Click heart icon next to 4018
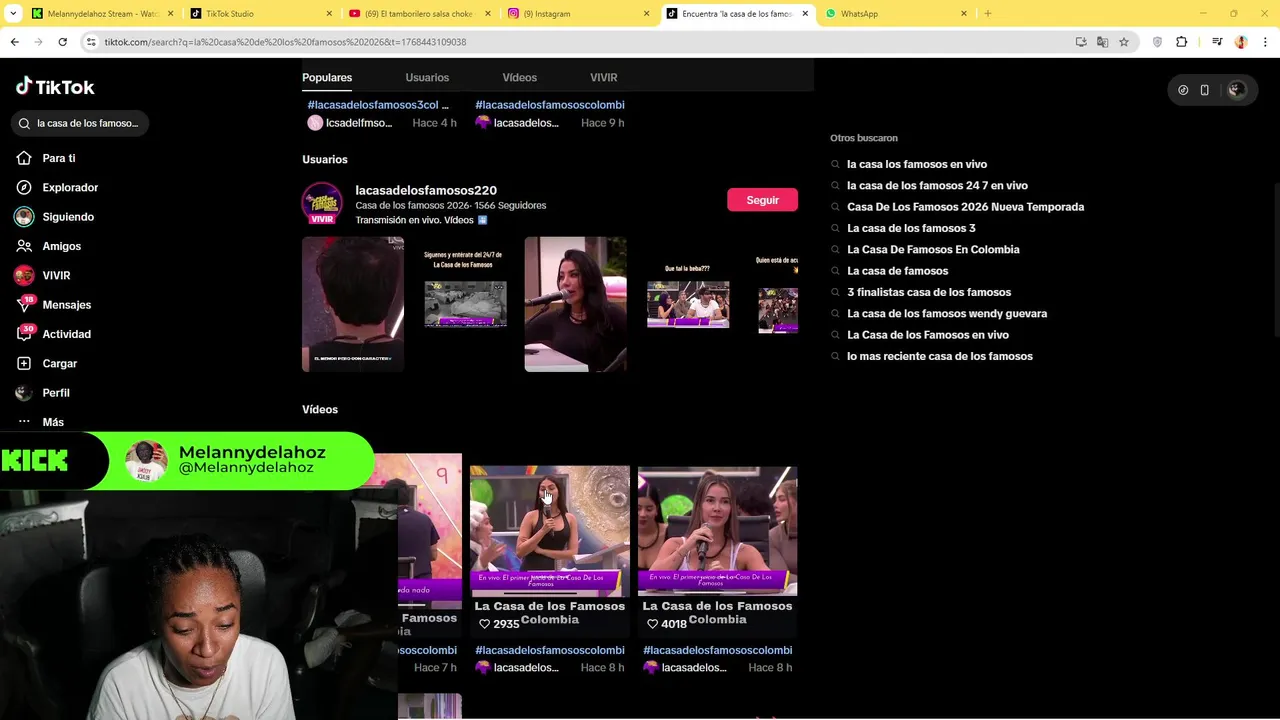 click(x=653, y=624)
